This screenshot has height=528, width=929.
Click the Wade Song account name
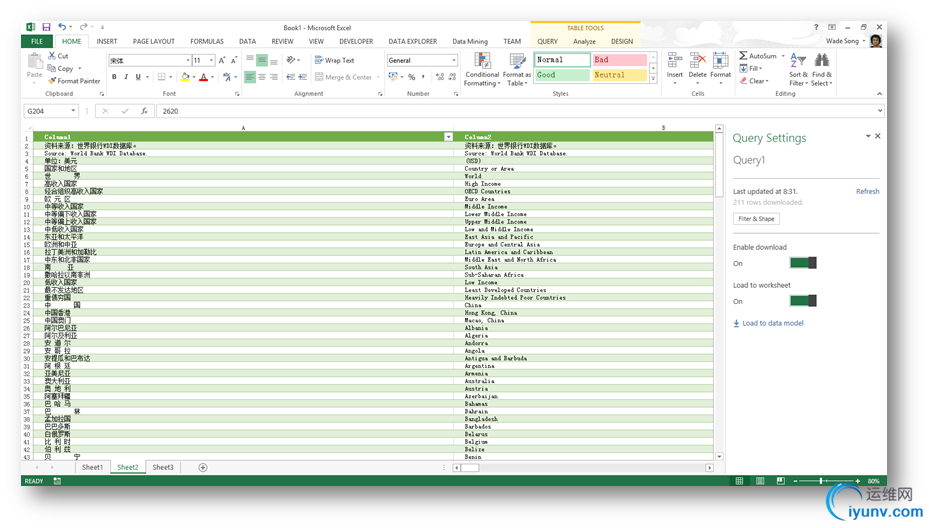coord(842,41)
